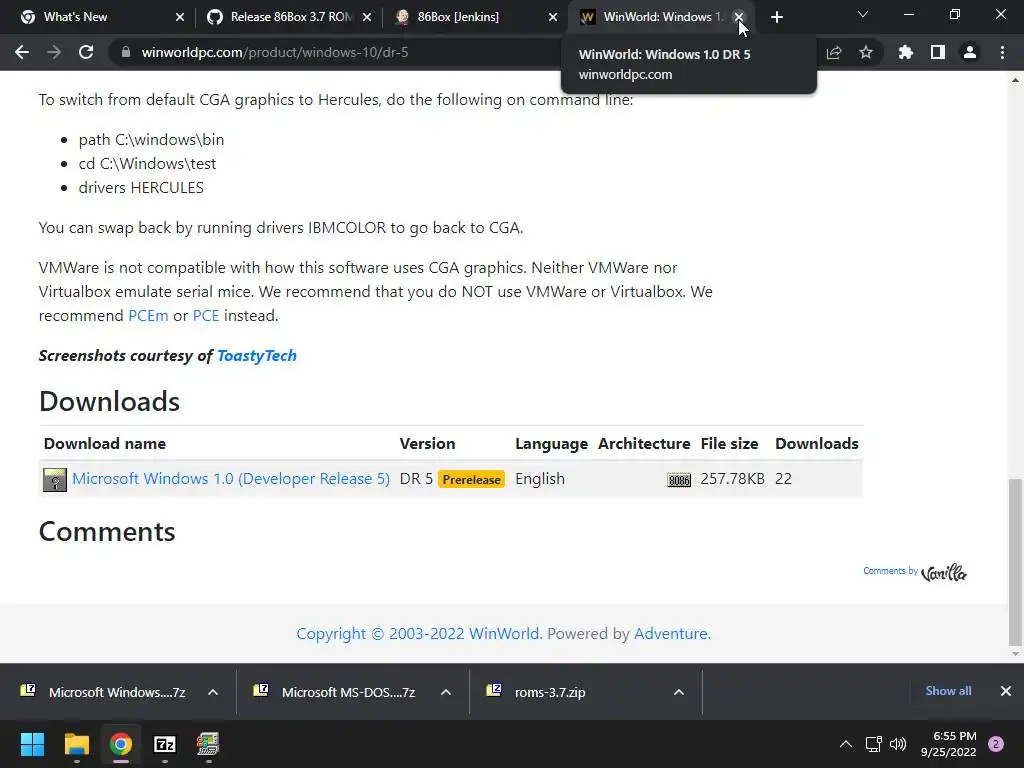The width and height of the screenshot is (1024, 768).
Task: Close the What's New tab
Action: 180,17
